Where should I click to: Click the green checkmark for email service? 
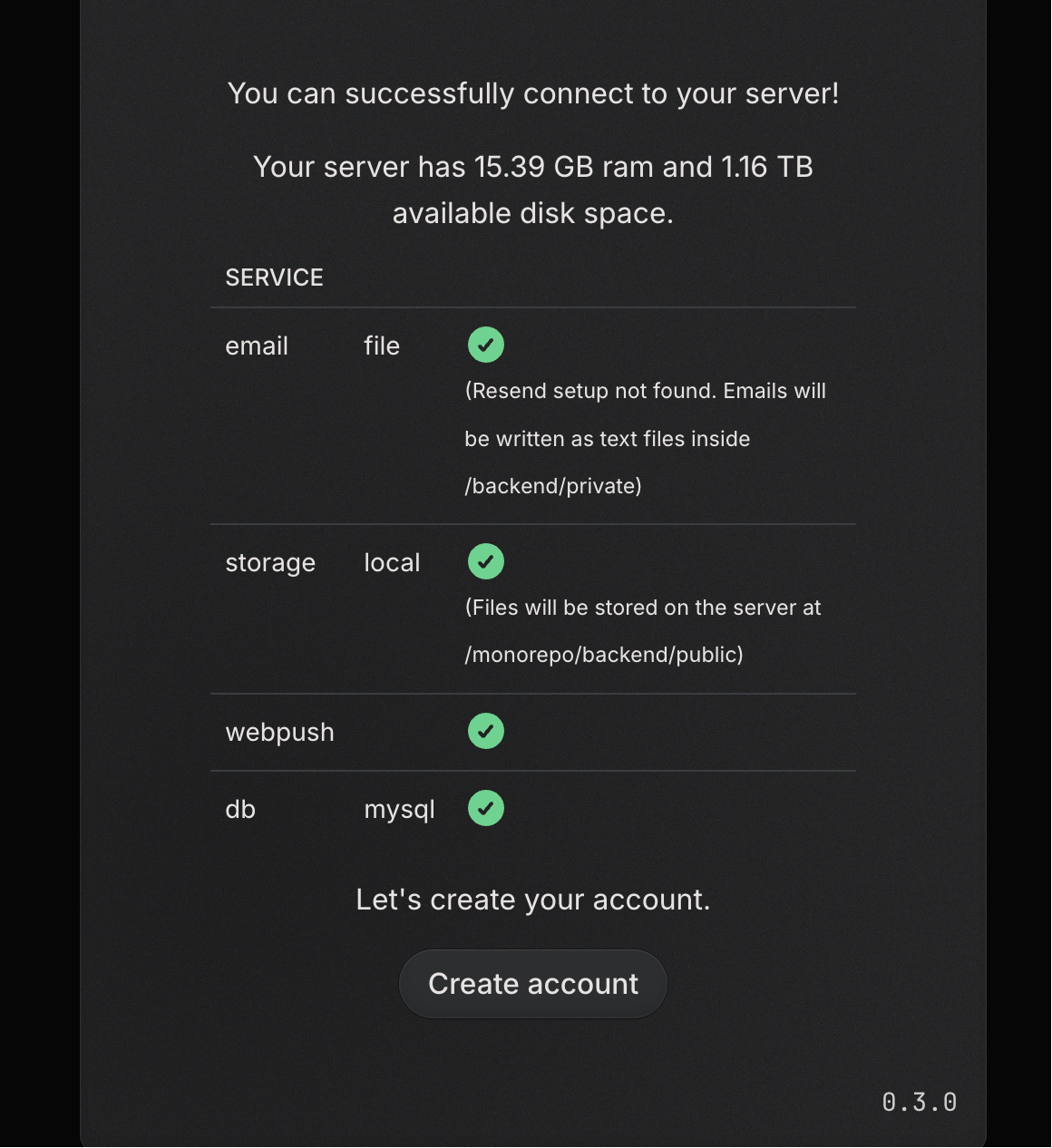pyautogui.click(x=486, y=345)
